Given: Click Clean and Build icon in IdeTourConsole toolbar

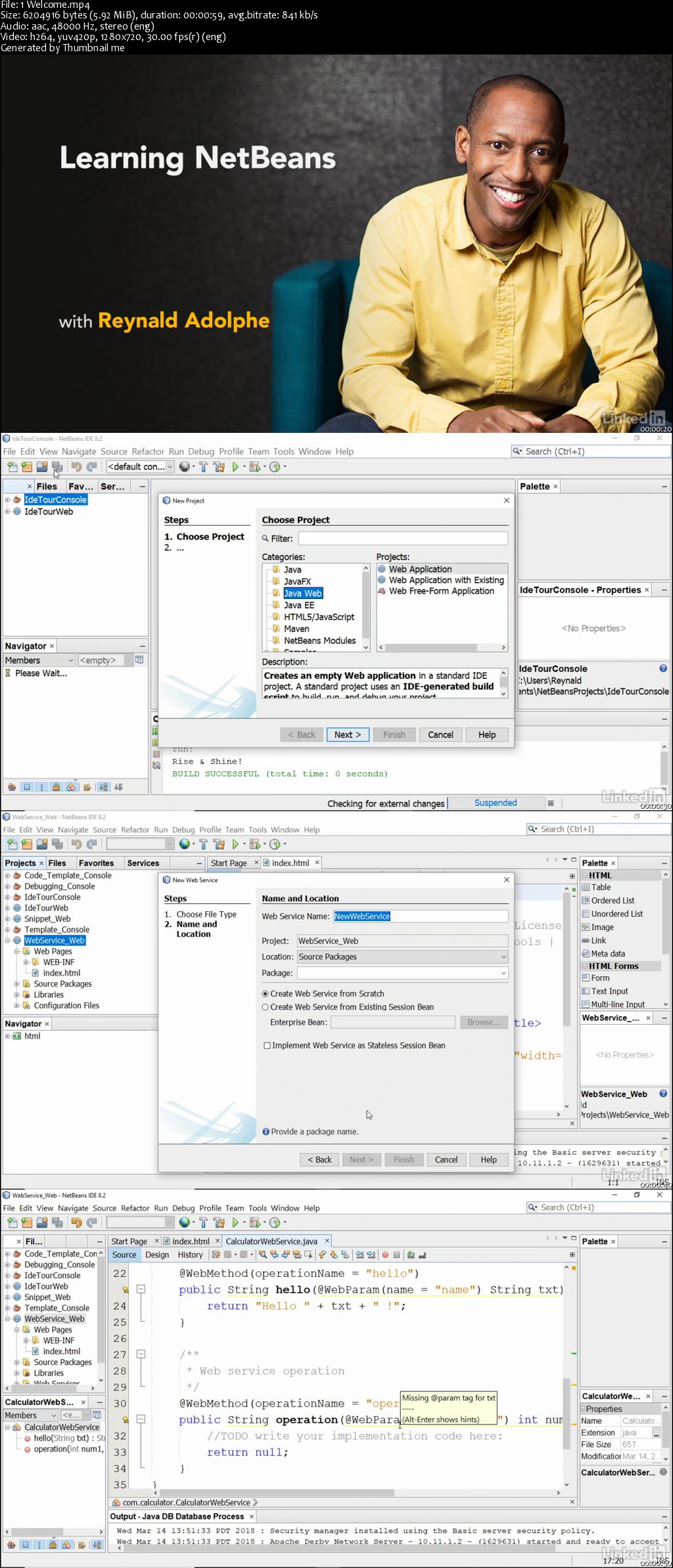Looking at the screenshot, I should pos(219,466).
